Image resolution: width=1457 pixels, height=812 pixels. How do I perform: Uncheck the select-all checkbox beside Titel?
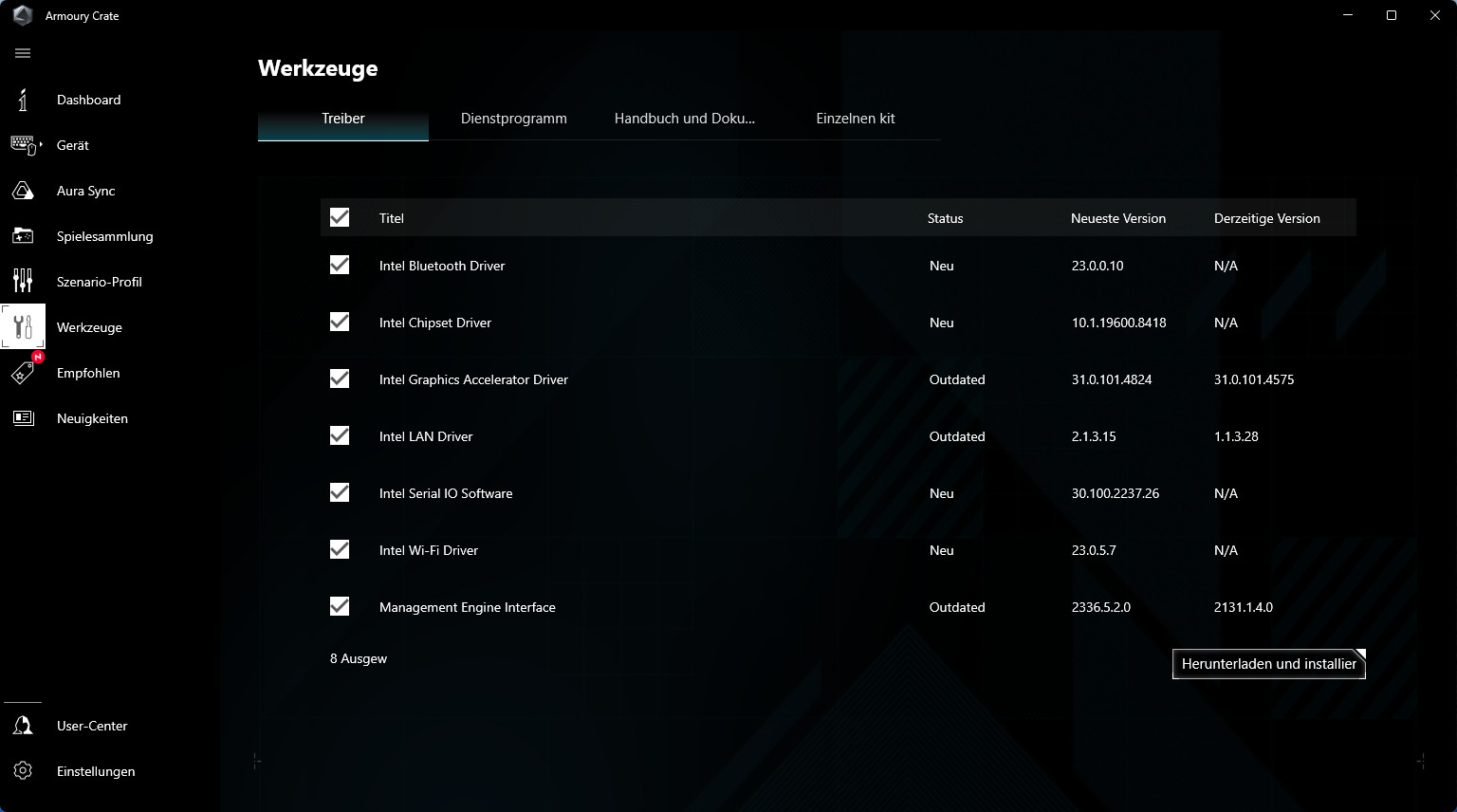pyautogui.click(x=340, y=218)
